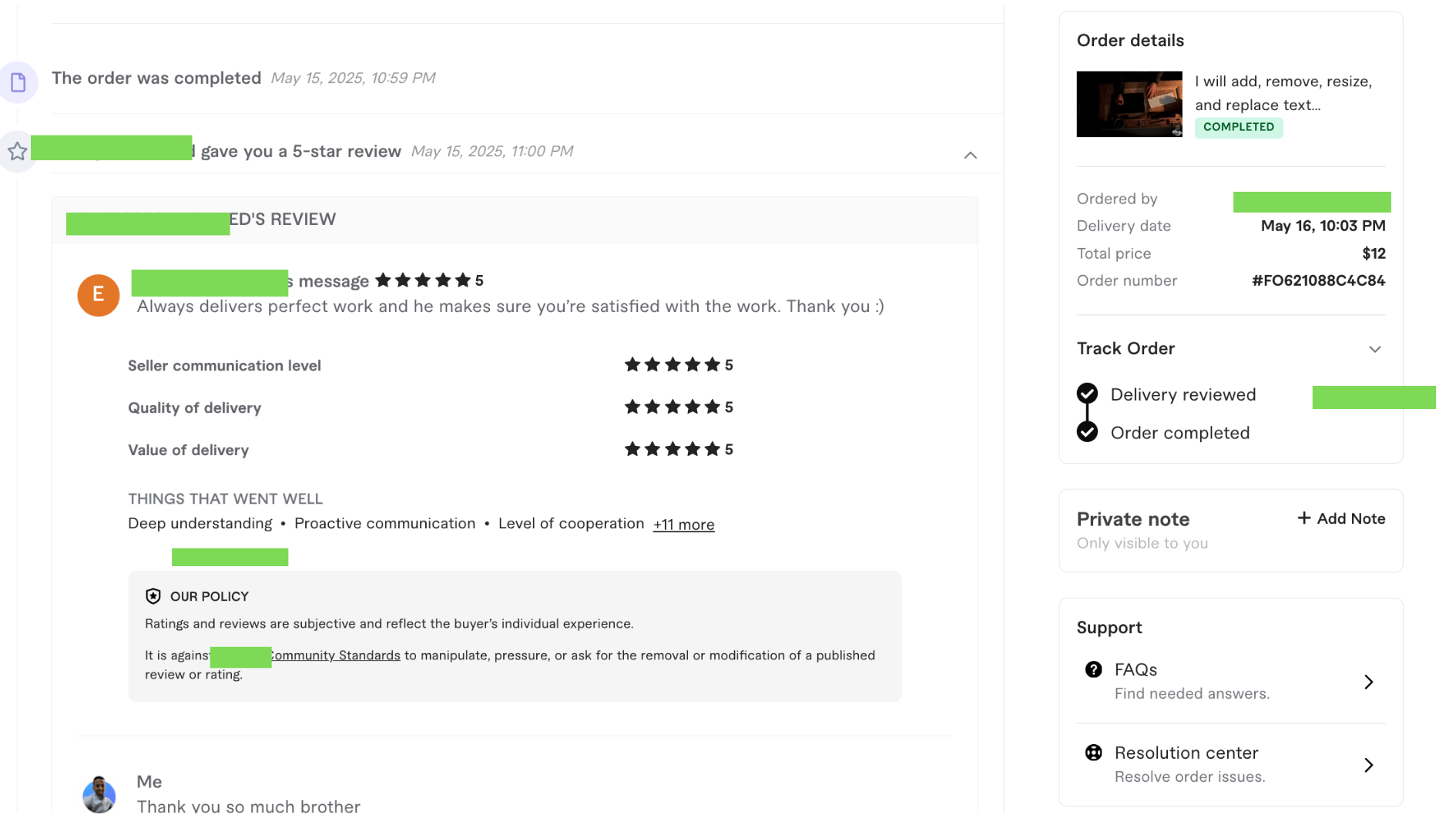
Task: Click the document icon beside order completed
Action: pos(18,82)
